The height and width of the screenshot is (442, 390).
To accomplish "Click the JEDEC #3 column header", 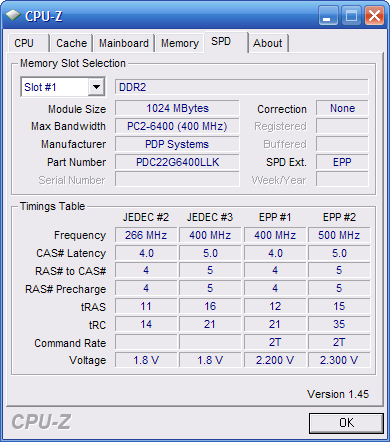I will 210,217.
